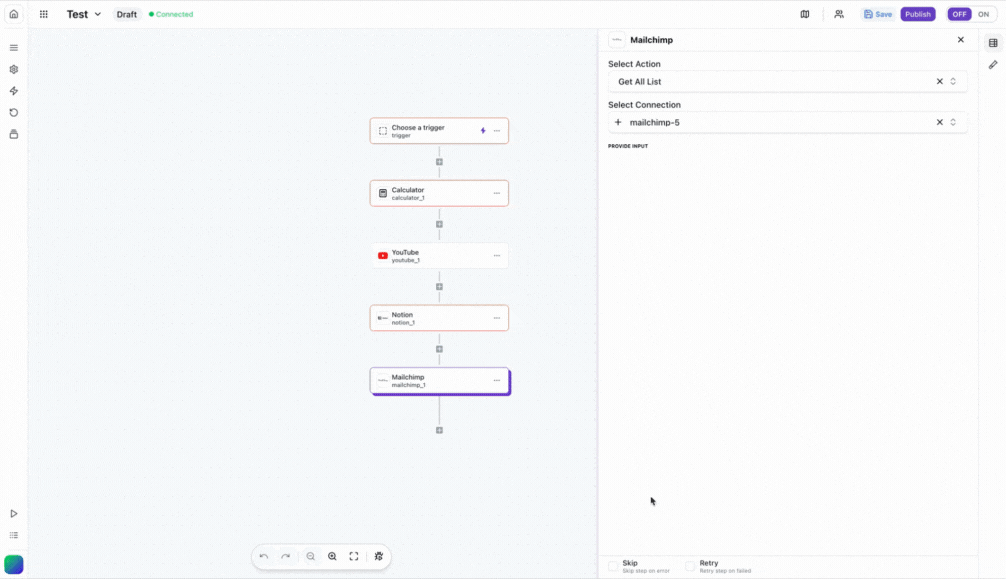The height and width of the screenshot is (579, 1006).
Task: Save the workflow draft
Action: (x=876, y=14)
